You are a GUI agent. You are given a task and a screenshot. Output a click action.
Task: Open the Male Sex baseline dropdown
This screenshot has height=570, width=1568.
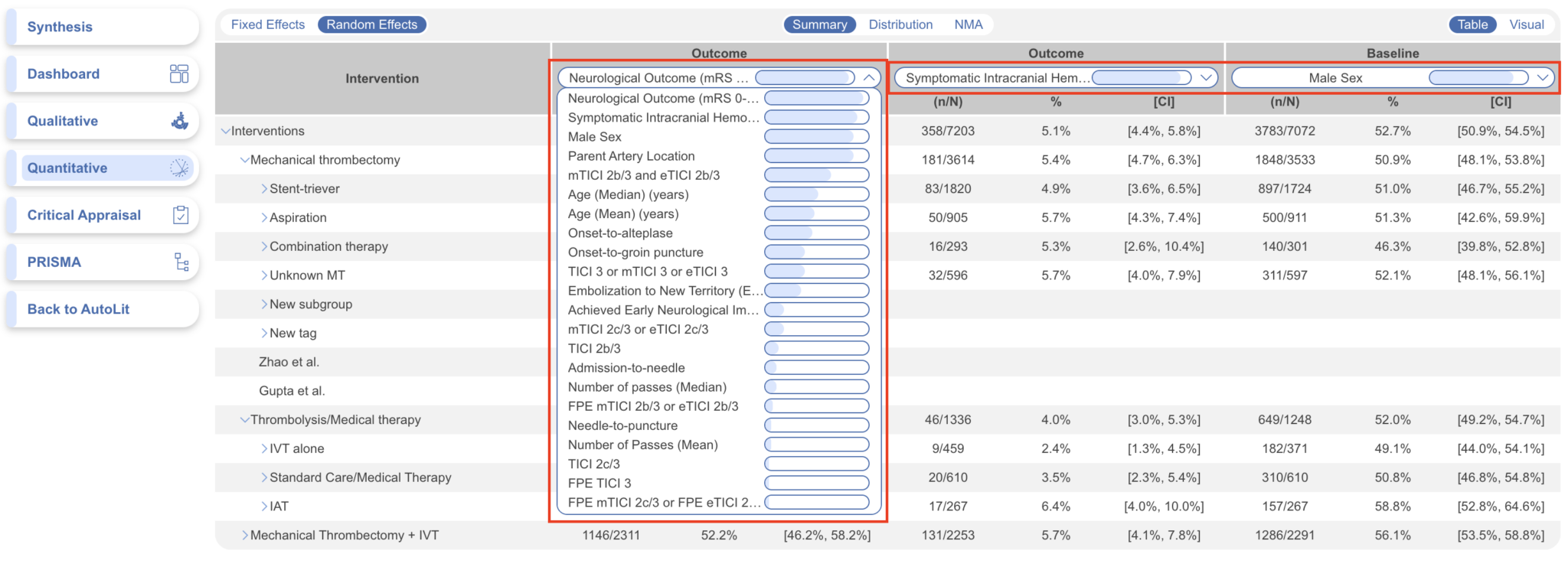(1543, 77)
